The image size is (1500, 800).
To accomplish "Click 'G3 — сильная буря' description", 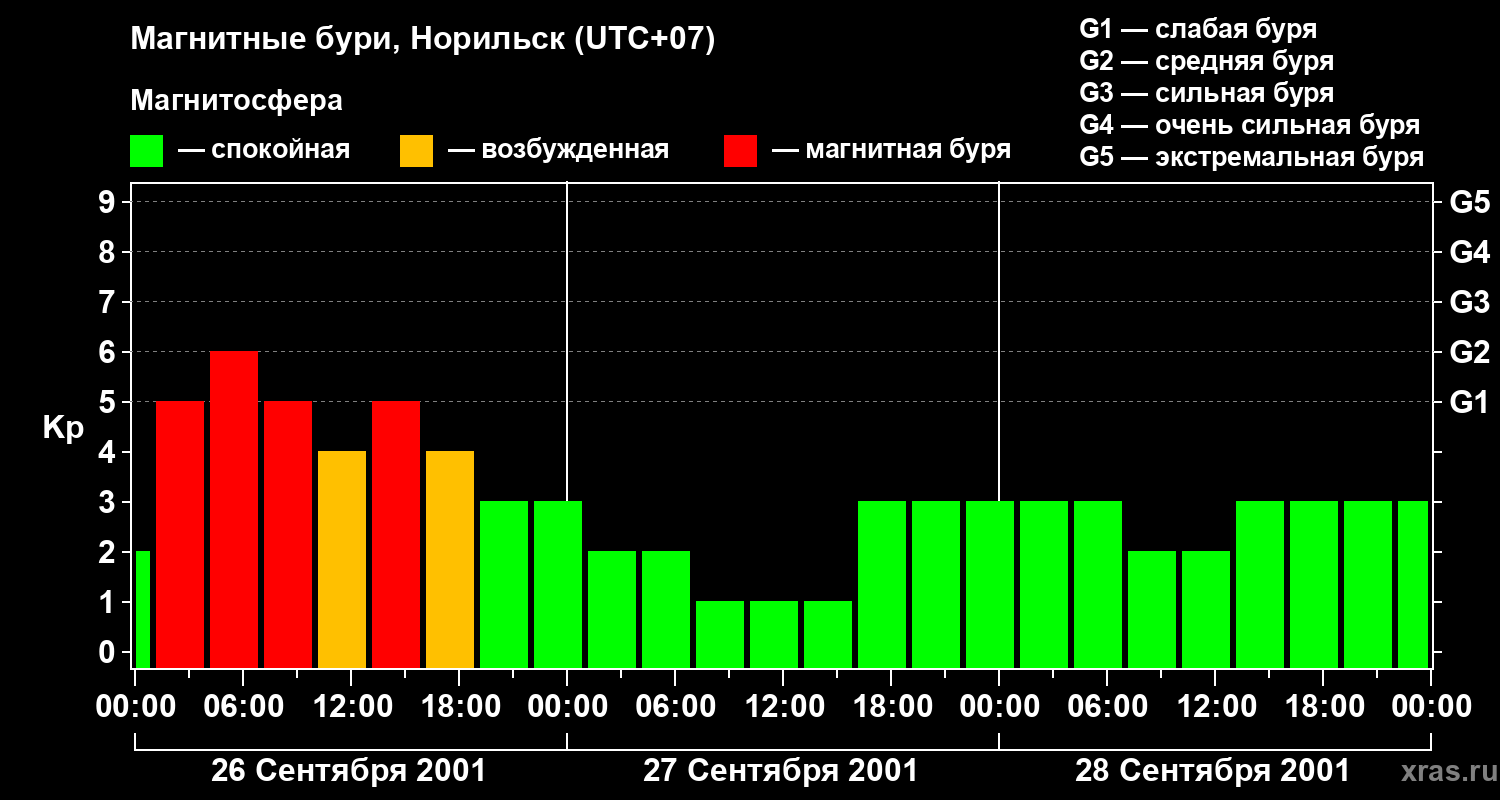I will click(1206, 93).
